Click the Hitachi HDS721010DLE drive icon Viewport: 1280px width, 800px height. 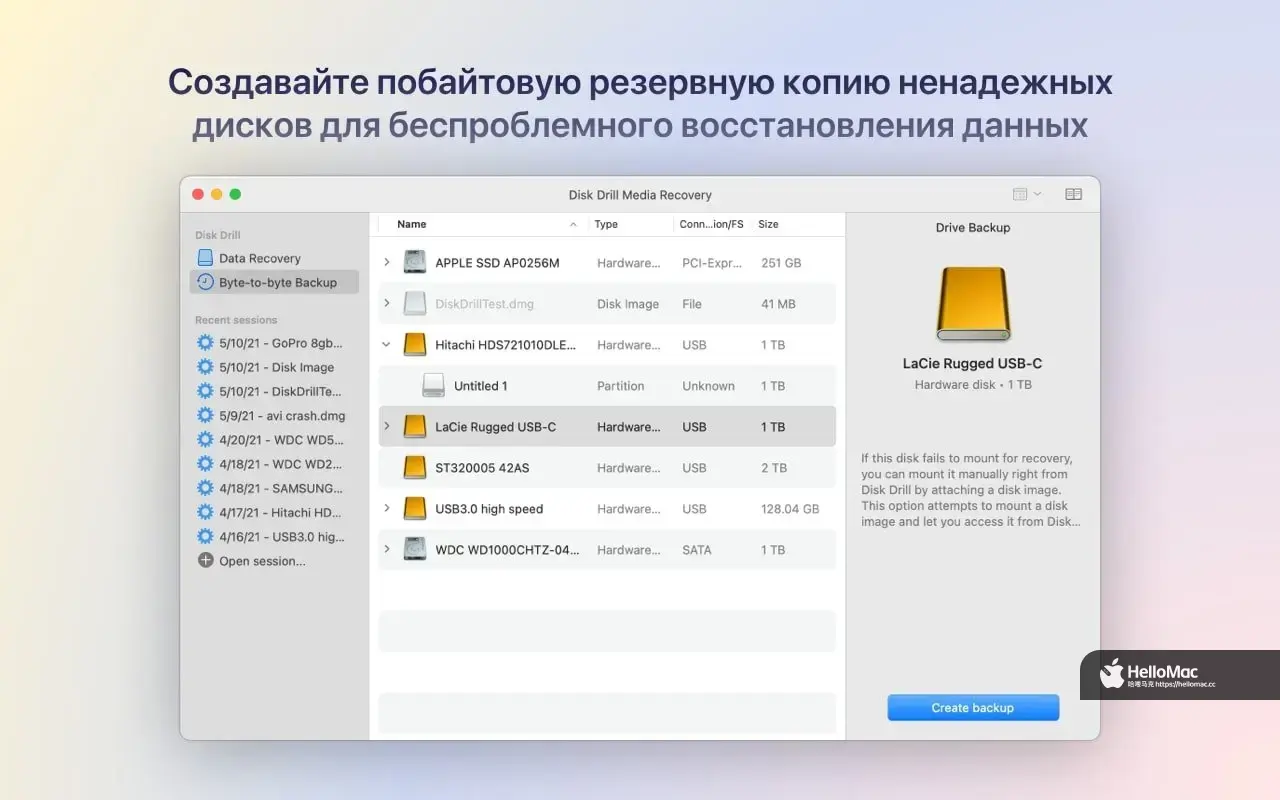click(414, 345)
